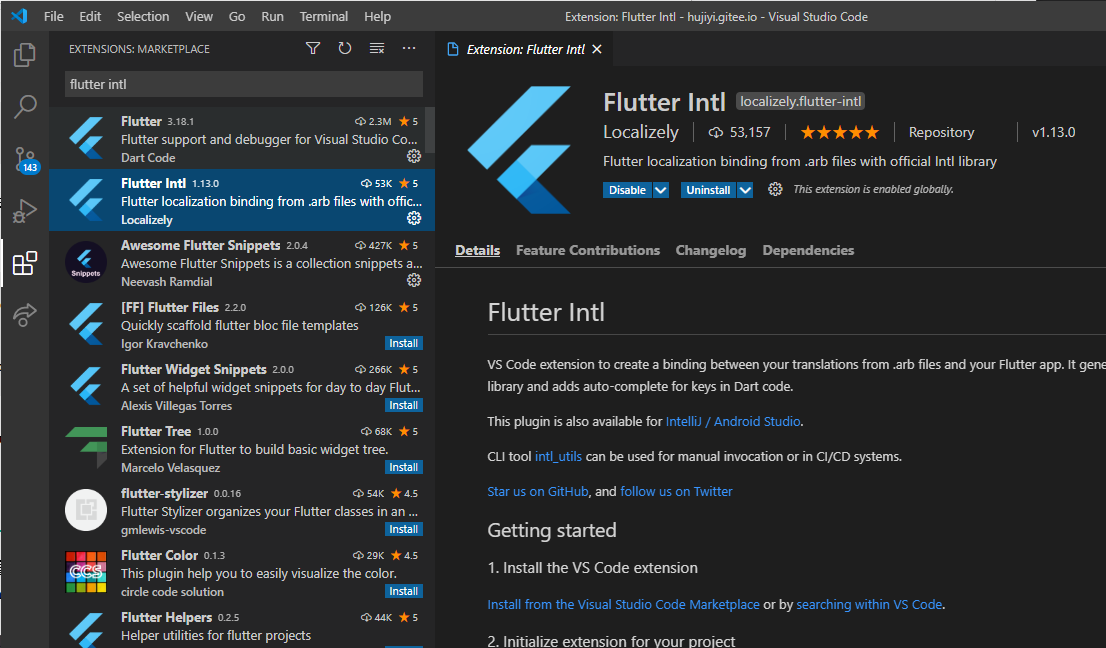Open the File menu
This screenshot has height=648, width=1106.
pyautogui.click(x=54, y=16)
